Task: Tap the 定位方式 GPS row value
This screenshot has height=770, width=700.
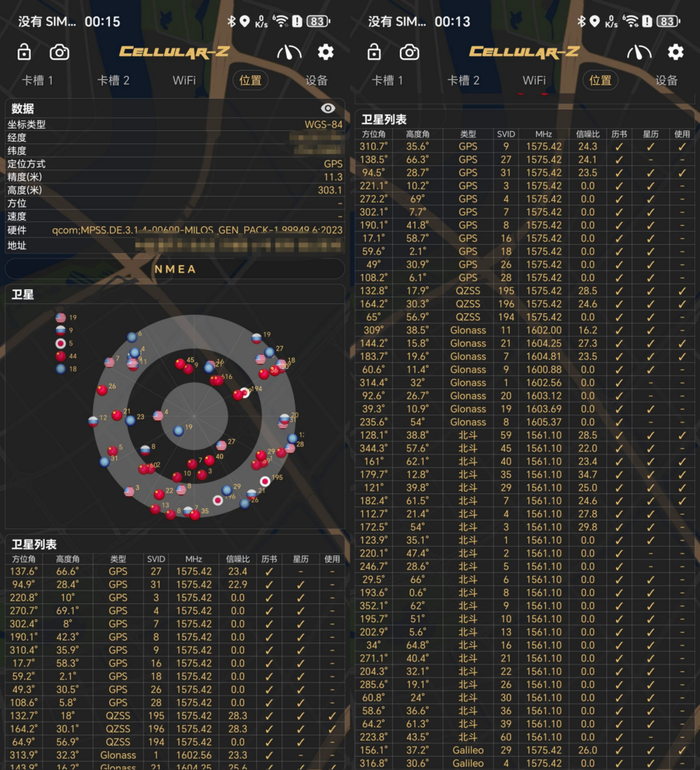Action: click(333, 164)
